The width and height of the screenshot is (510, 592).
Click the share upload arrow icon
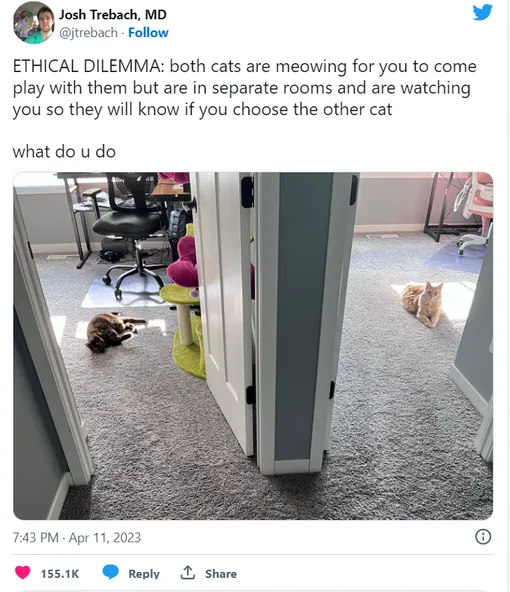188,572
